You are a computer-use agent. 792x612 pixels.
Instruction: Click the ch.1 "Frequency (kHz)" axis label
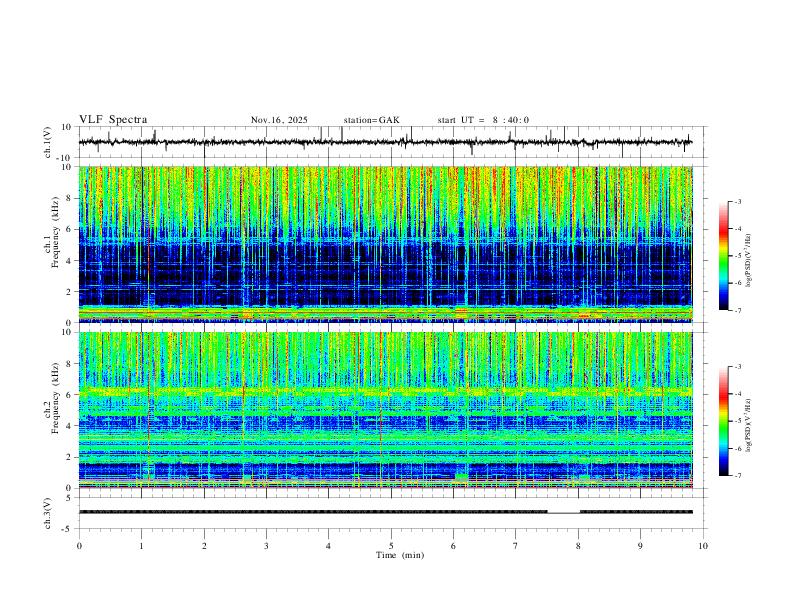55,234
